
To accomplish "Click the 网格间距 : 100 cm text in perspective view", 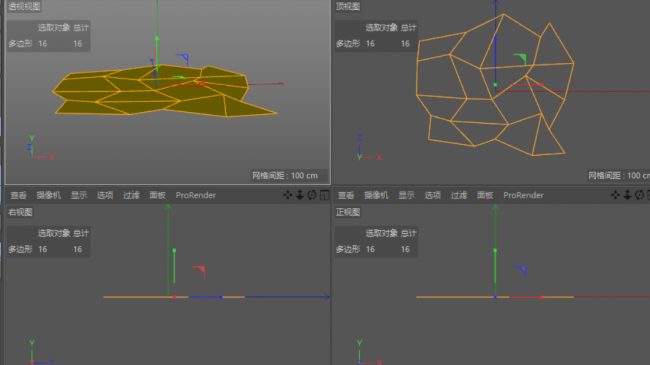I will tap(285, 175).
